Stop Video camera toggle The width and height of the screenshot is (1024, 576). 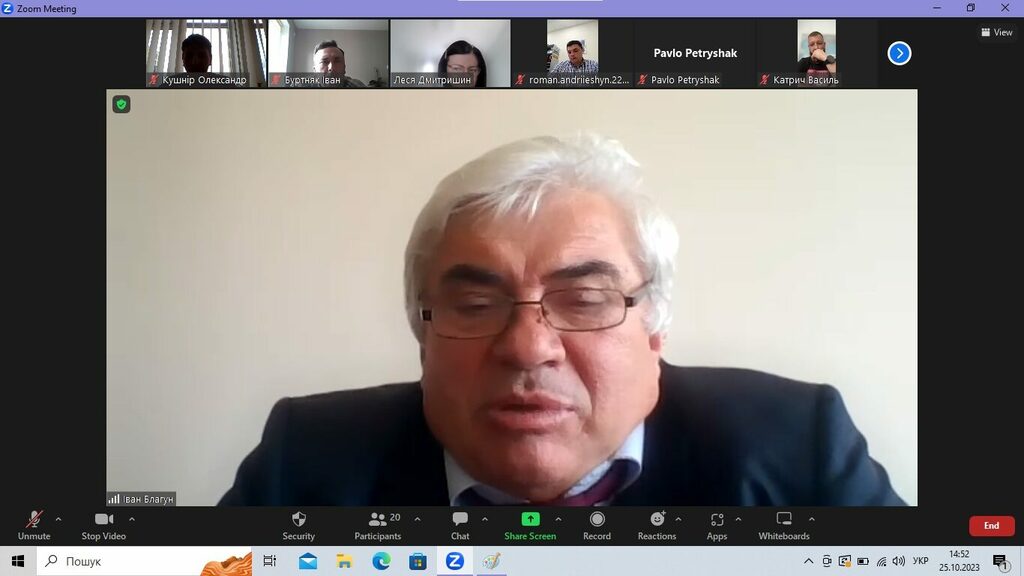pos(104,524)
